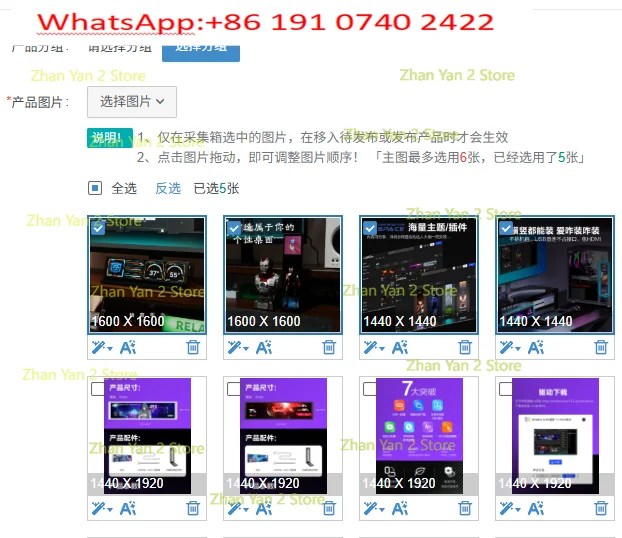Open magic wand menu under 爱咋装咋装 image

click(x=510, y=348)
